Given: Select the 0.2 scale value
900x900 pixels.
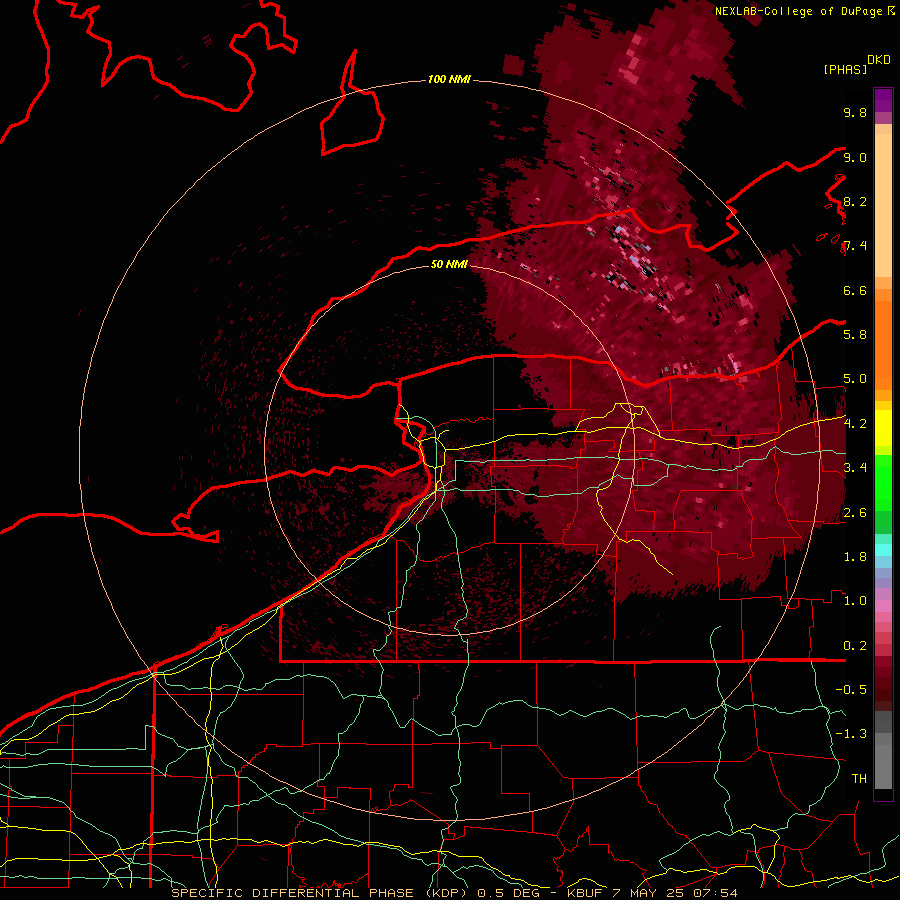Looking at the screenshot, I should [x=855, y=646].
